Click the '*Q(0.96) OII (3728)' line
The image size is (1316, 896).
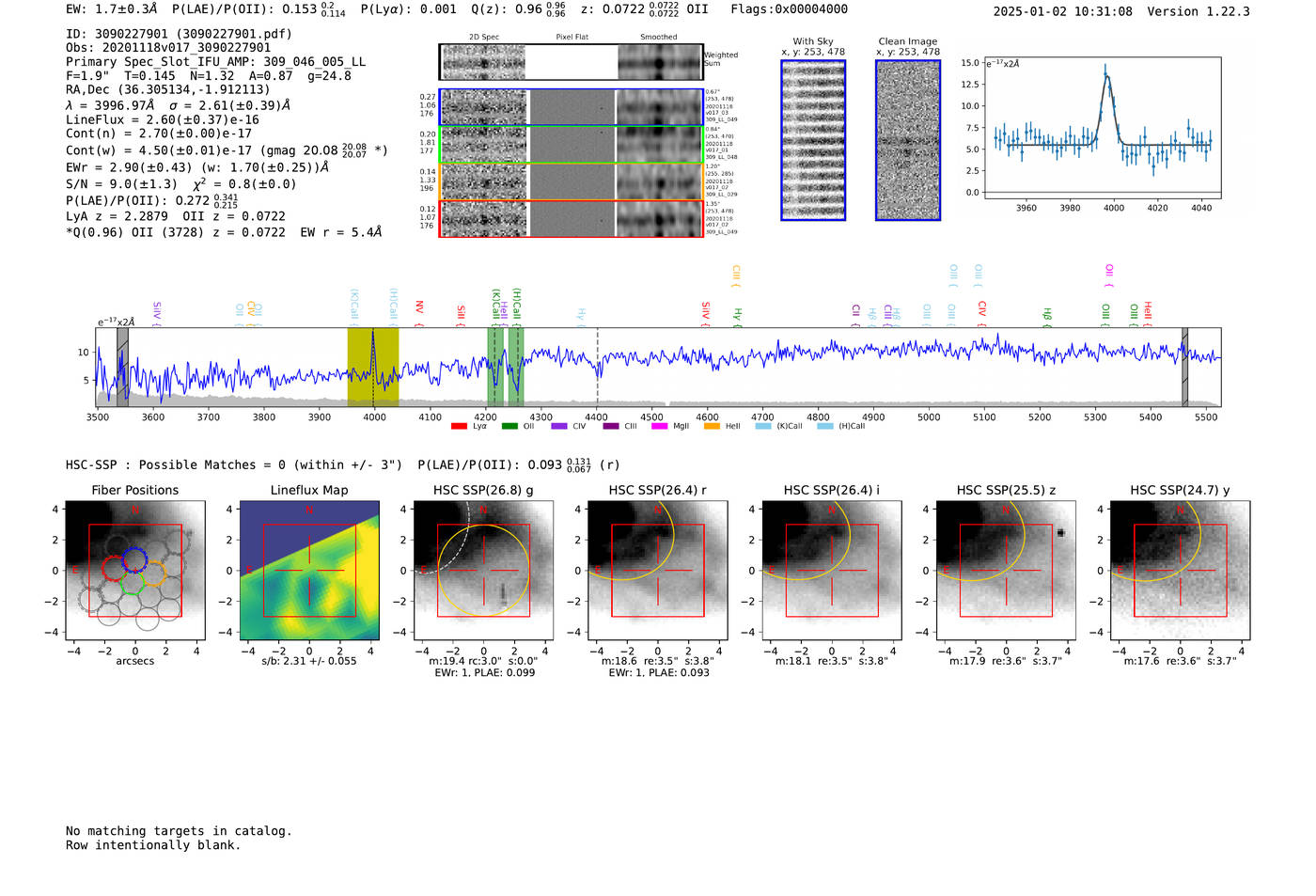[x=224, y=232]
